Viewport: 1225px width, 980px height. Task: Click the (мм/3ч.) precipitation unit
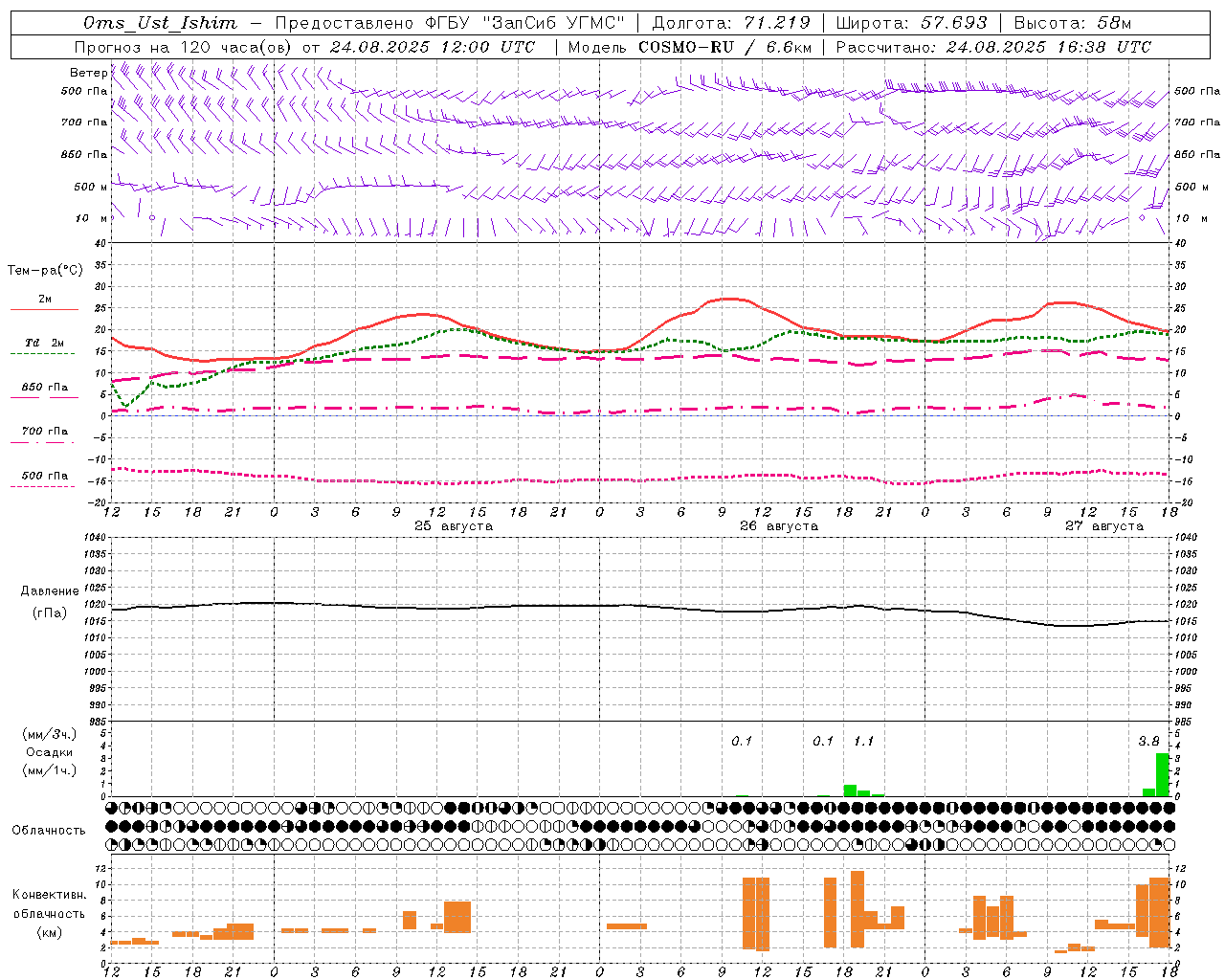(x=49, y=734)
